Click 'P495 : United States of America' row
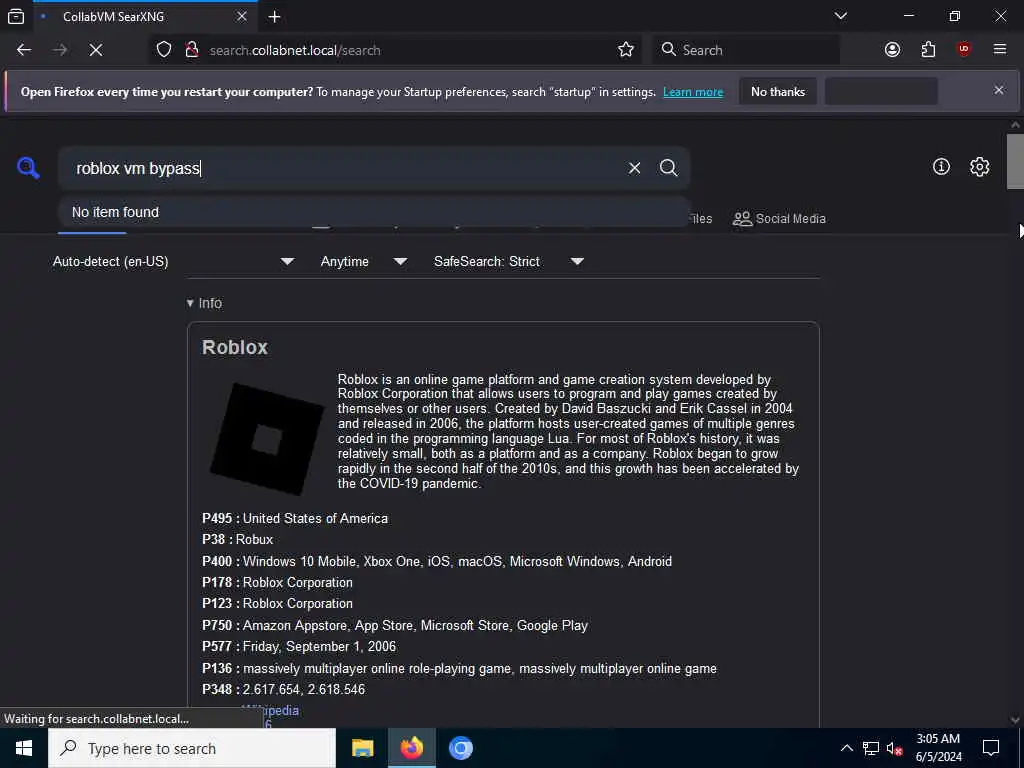This screenshot has height=768, width=1024. (295, 518)
